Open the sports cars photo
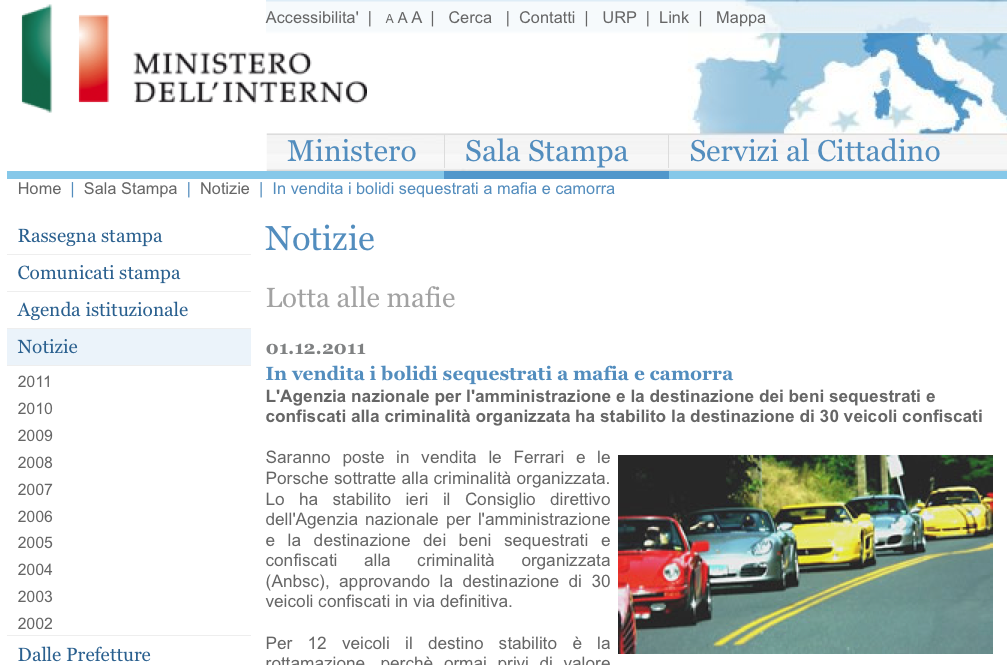The width and height of the screenshot is (1007, 665). point(805,554)
